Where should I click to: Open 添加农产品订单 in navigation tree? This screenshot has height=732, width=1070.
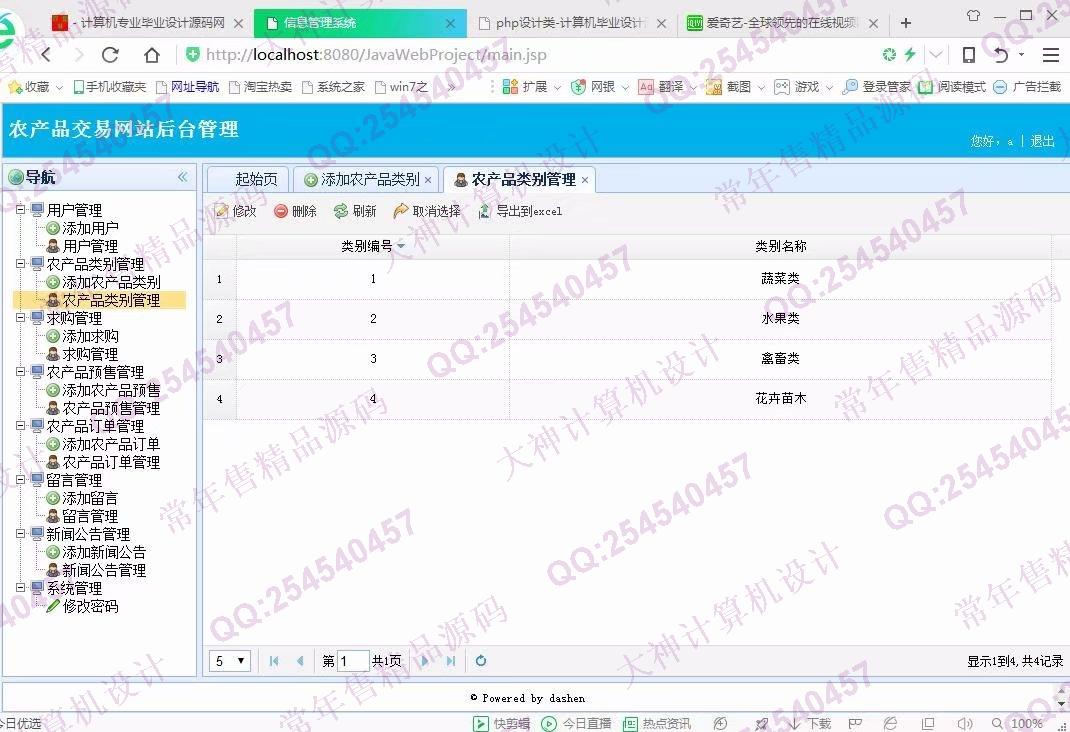click(x=110, y=444)
